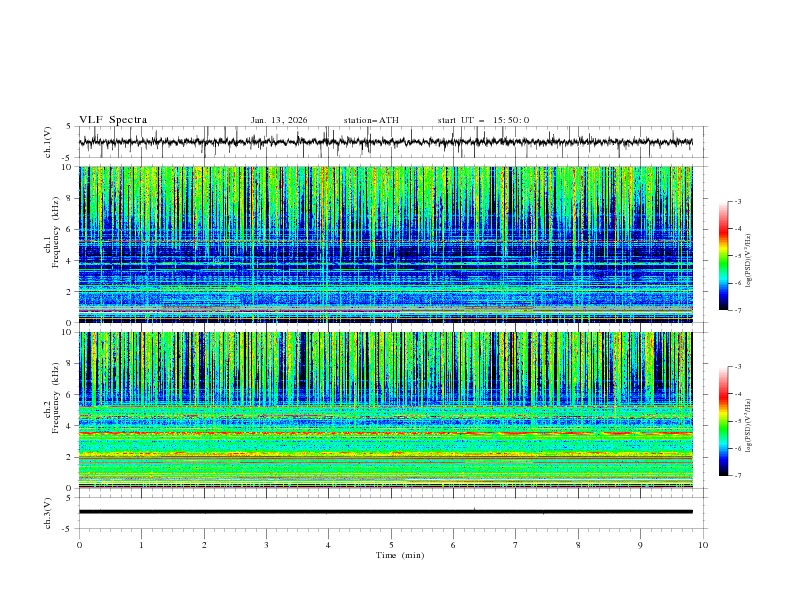Screen dimensions: 792x612
Task: Click the "-7" label on the ch.1 colorbar
Action: 738,310
